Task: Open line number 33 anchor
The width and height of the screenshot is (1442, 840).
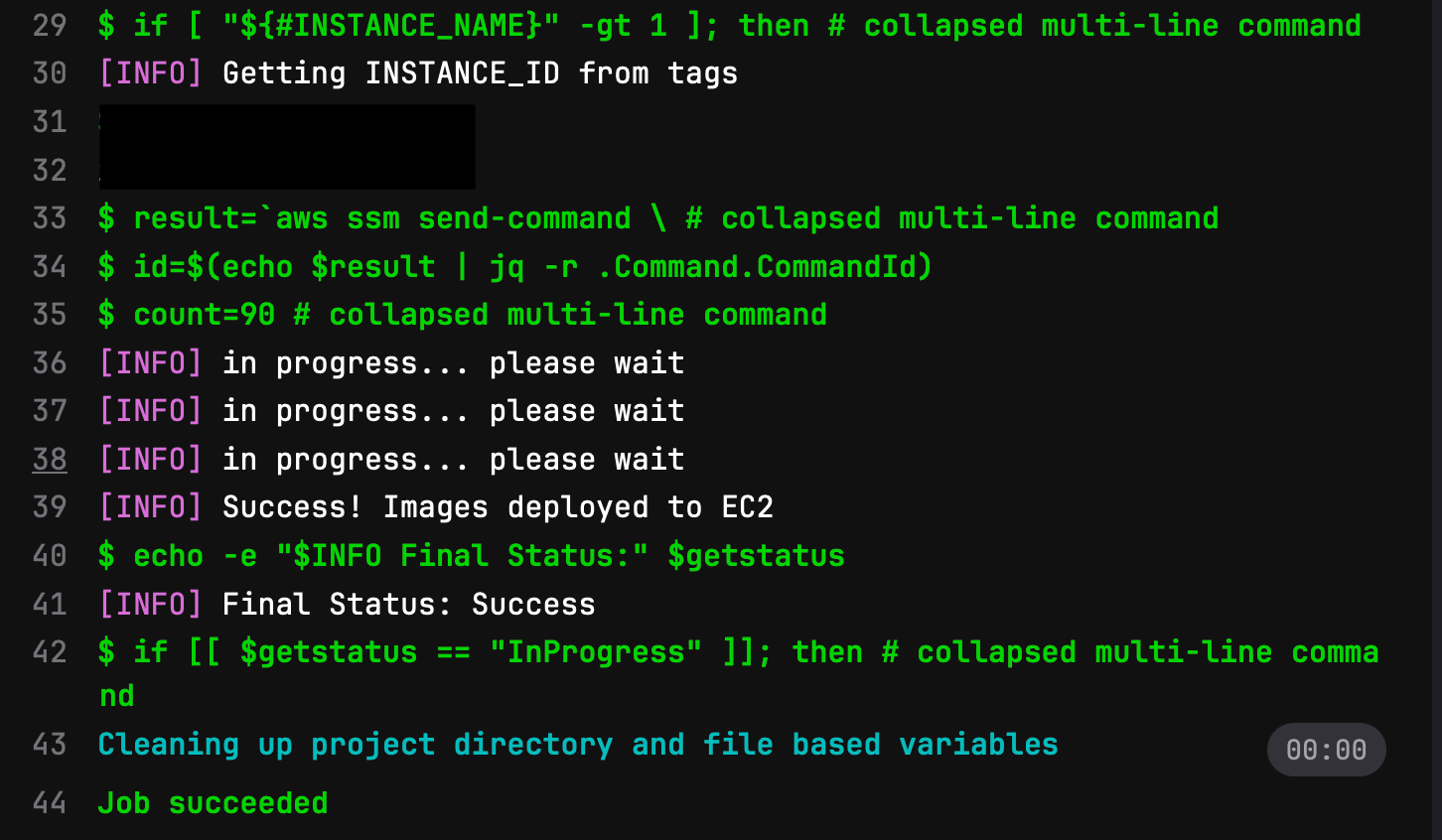Action: (50, 218)
